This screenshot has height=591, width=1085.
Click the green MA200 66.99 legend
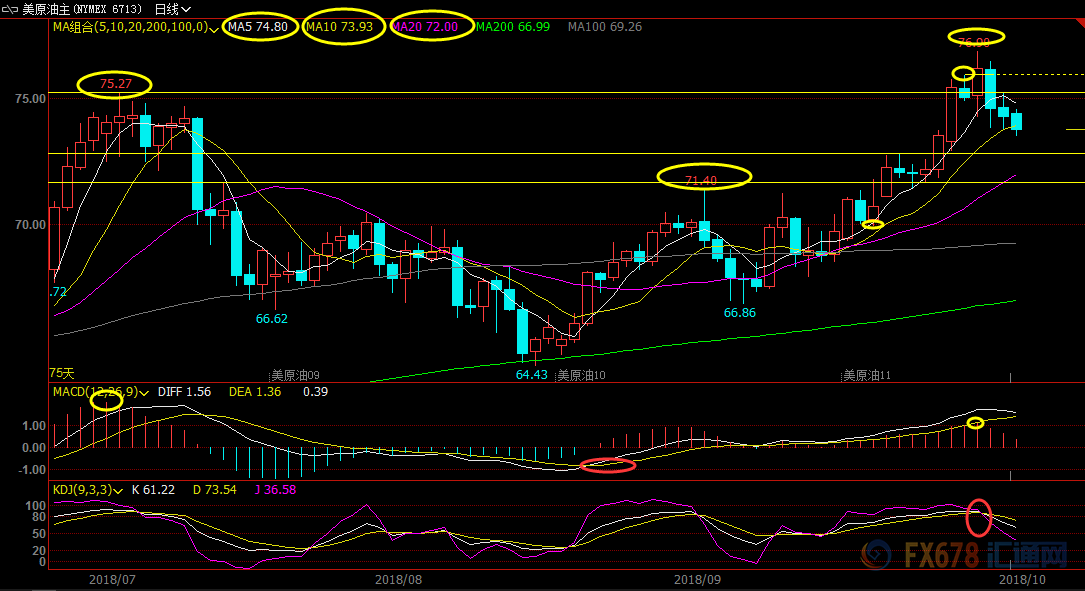click(513, 27)
